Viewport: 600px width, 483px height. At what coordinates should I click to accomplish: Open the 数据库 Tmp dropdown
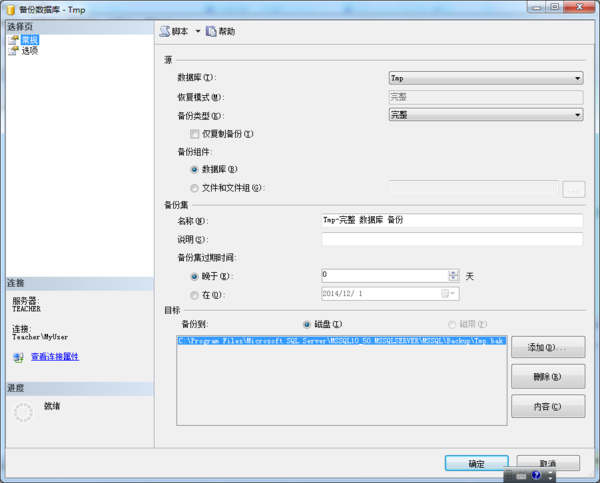(485, 78)
